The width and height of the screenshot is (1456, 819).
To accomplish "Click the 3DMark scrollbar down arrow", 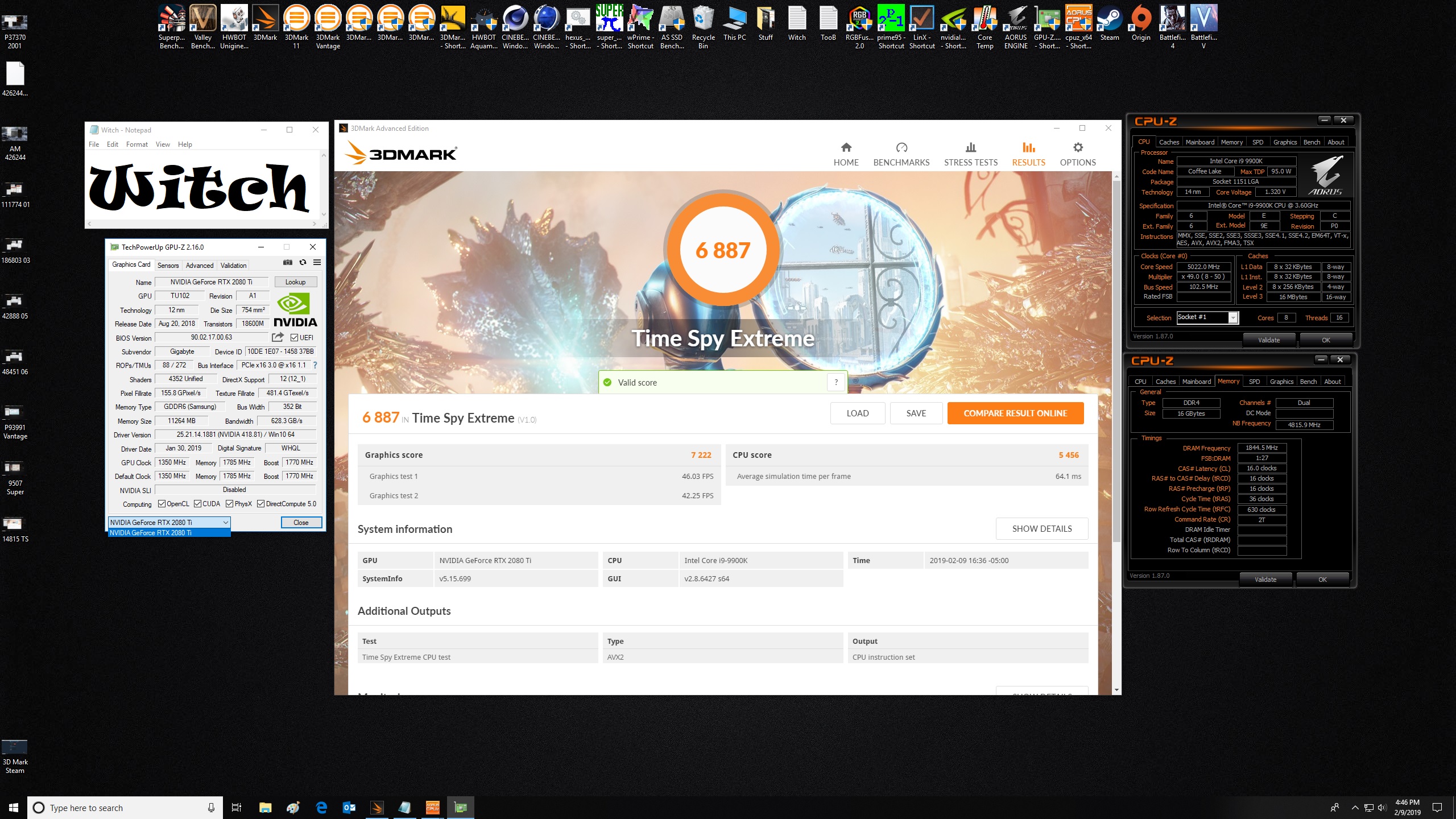I will (x=1116, y=690).
